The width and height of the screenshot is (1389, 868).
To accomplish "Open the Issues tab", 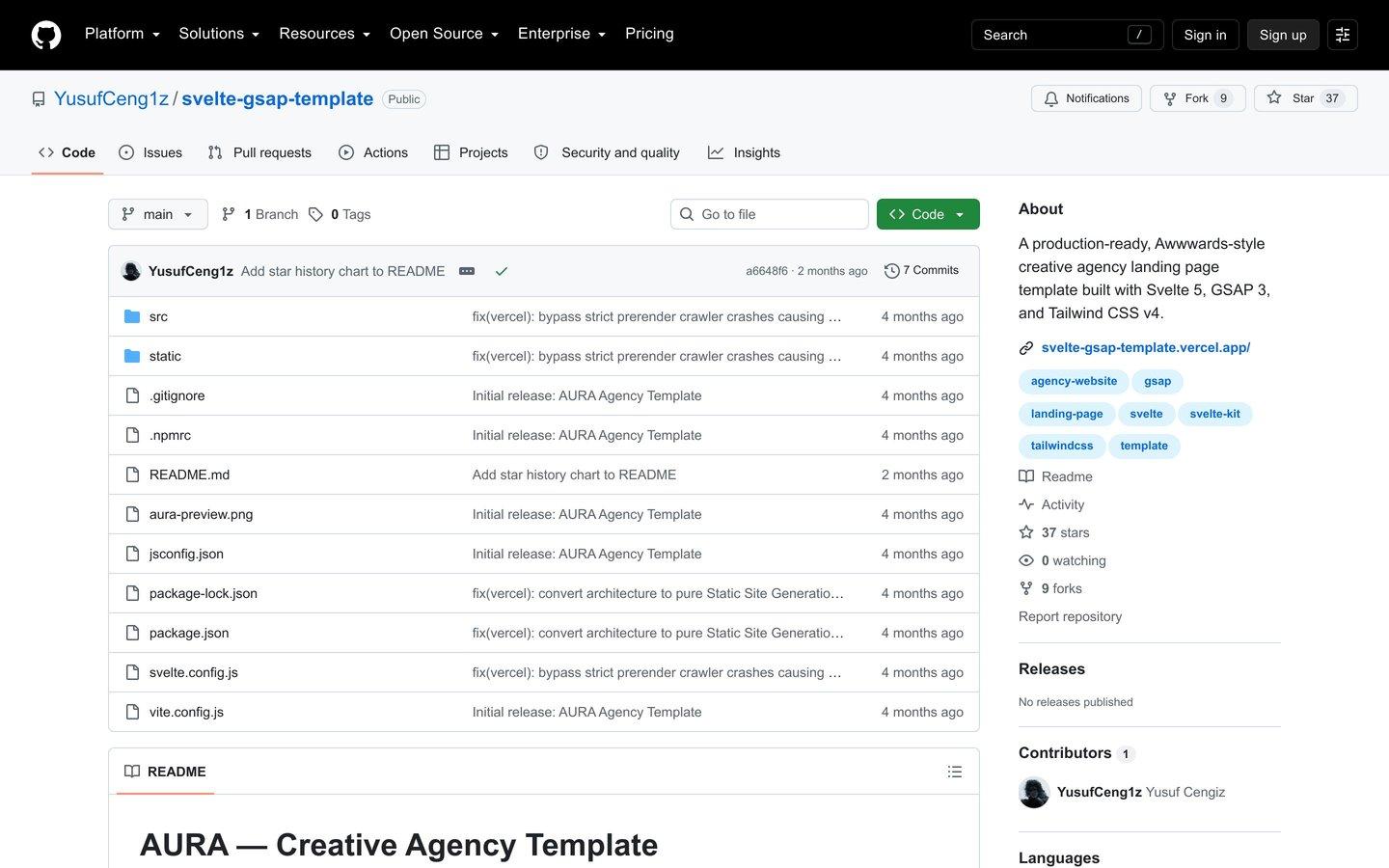I will tap(150, 152).
